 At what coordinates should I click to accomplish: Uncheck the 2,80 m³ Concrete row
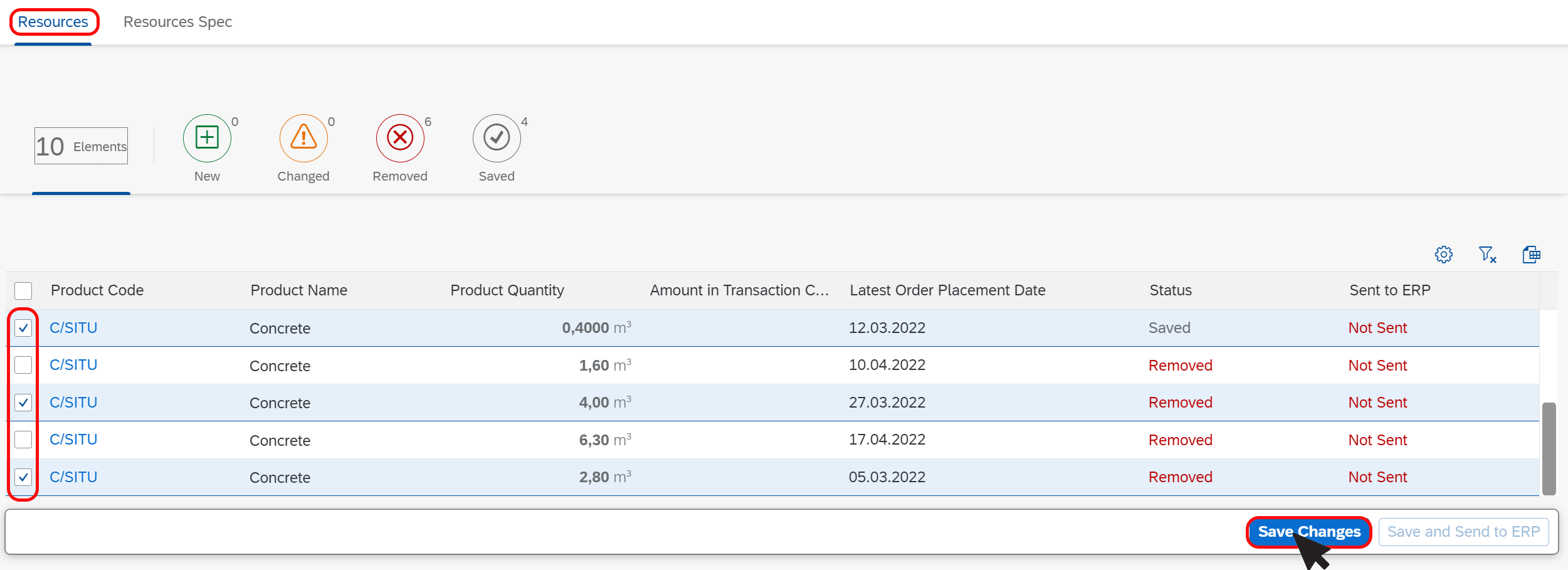pos(23,477)
